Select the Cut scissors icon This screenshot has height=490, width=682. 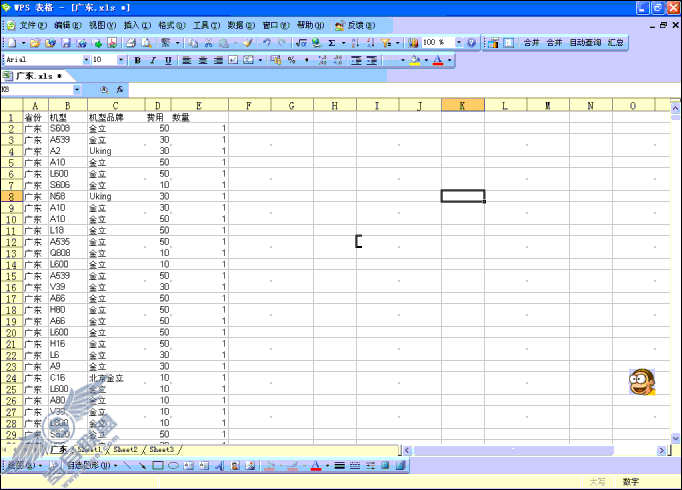(209, 43)
